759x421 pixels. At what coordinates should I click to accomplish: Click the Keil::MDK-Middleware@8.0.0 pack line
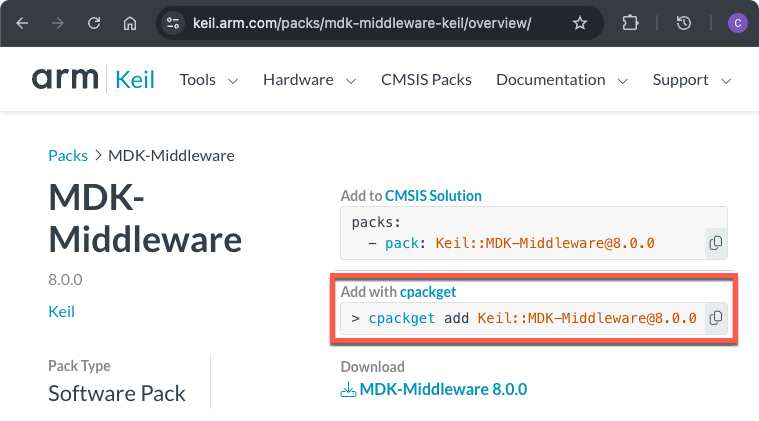click(511, 243)
